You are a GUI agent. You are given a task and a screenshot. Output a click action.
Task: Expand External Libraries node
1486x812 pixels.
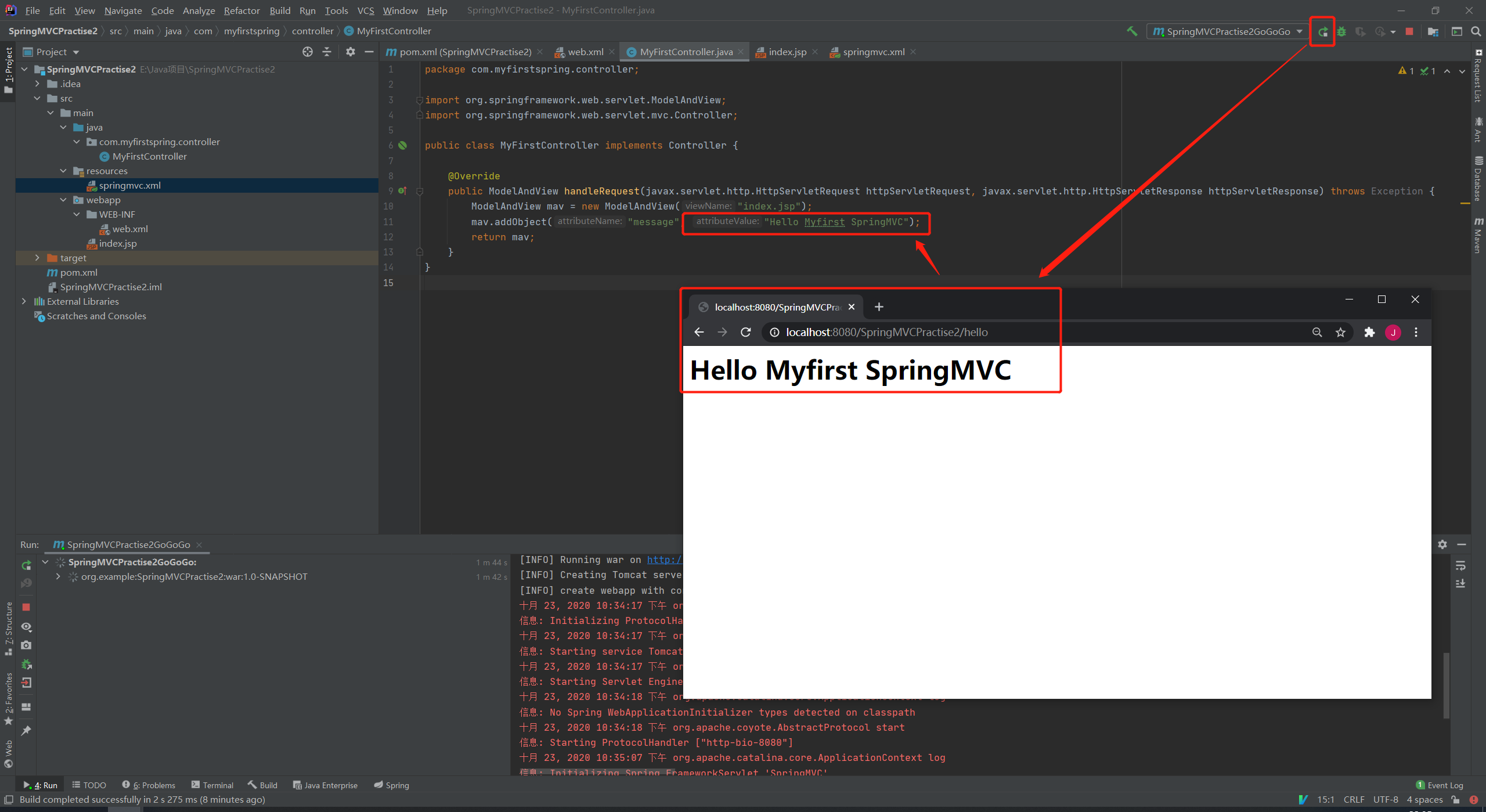point(24,301)
